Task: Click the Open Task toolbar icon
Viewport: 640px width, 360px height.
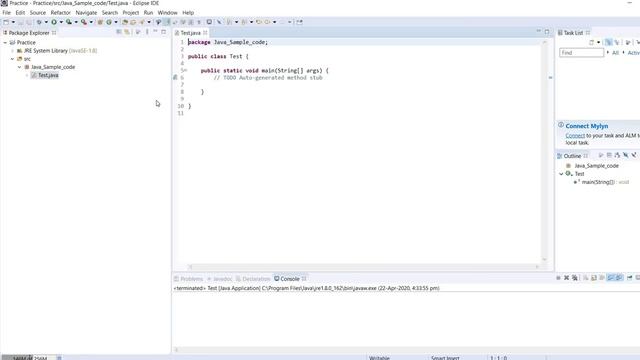Action: (x=133, y=22)
